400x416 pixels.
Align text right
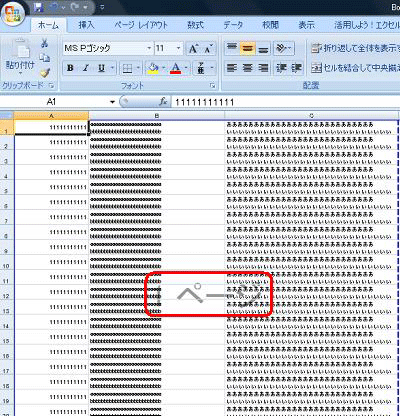pos(263,68)
